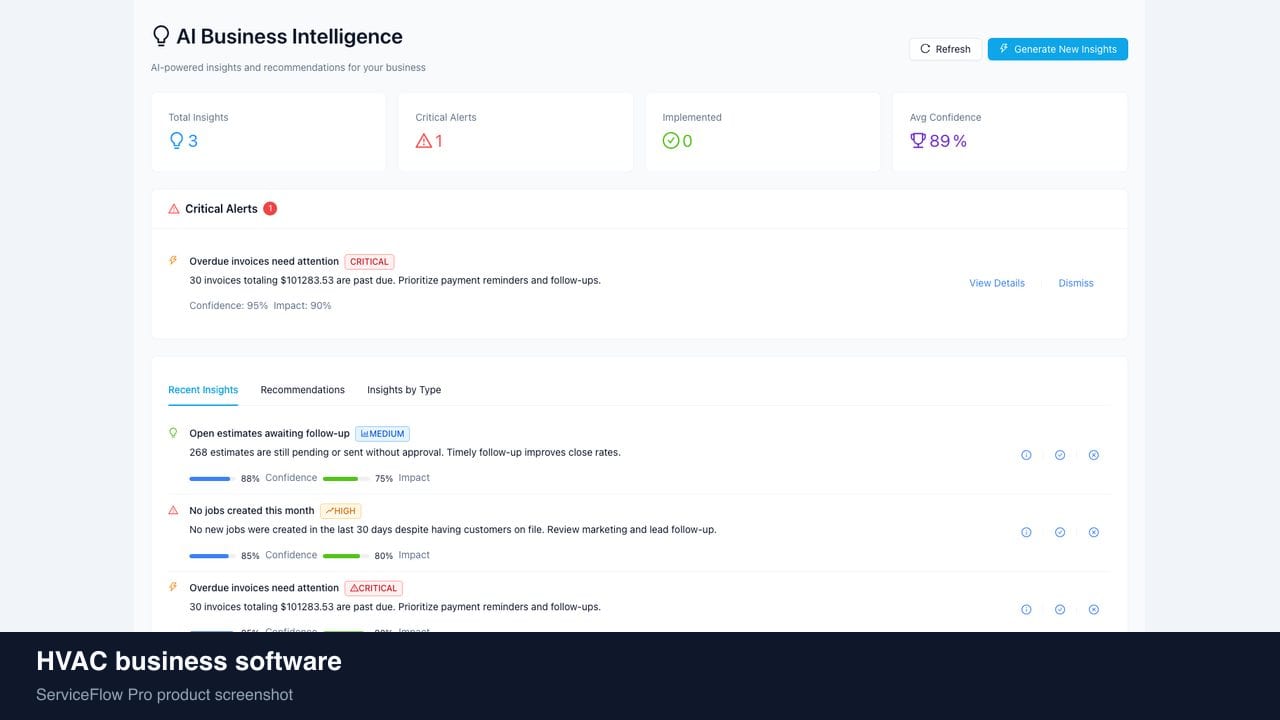
Task: Click Confidence: 95% Impact: 90% text
Action: [260, 306]
